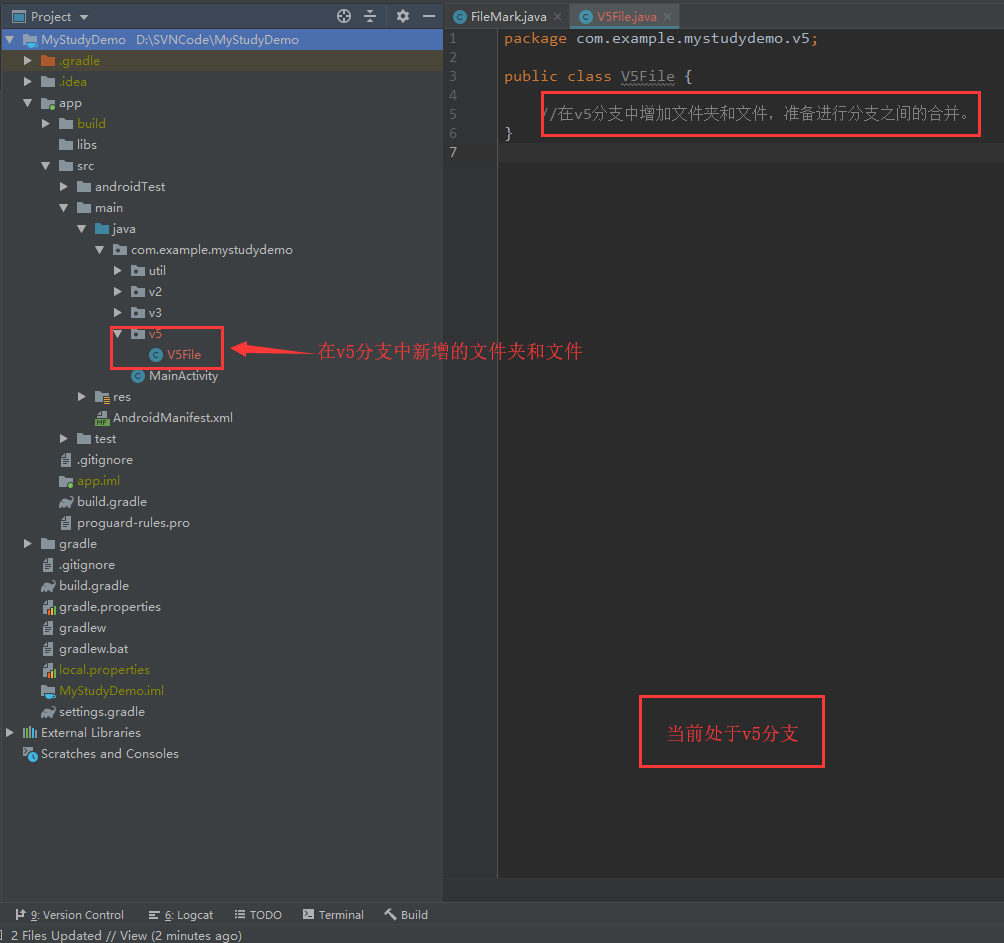Close the FileMark.java tab
1004x943 pixels.
558,17
